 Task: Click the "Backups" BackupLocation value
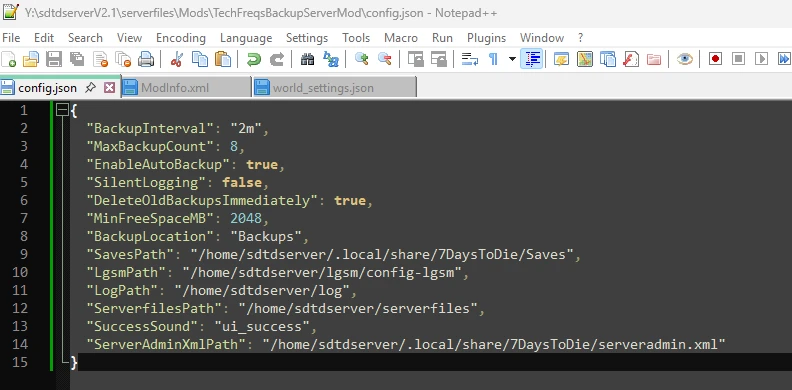(266, 236)
